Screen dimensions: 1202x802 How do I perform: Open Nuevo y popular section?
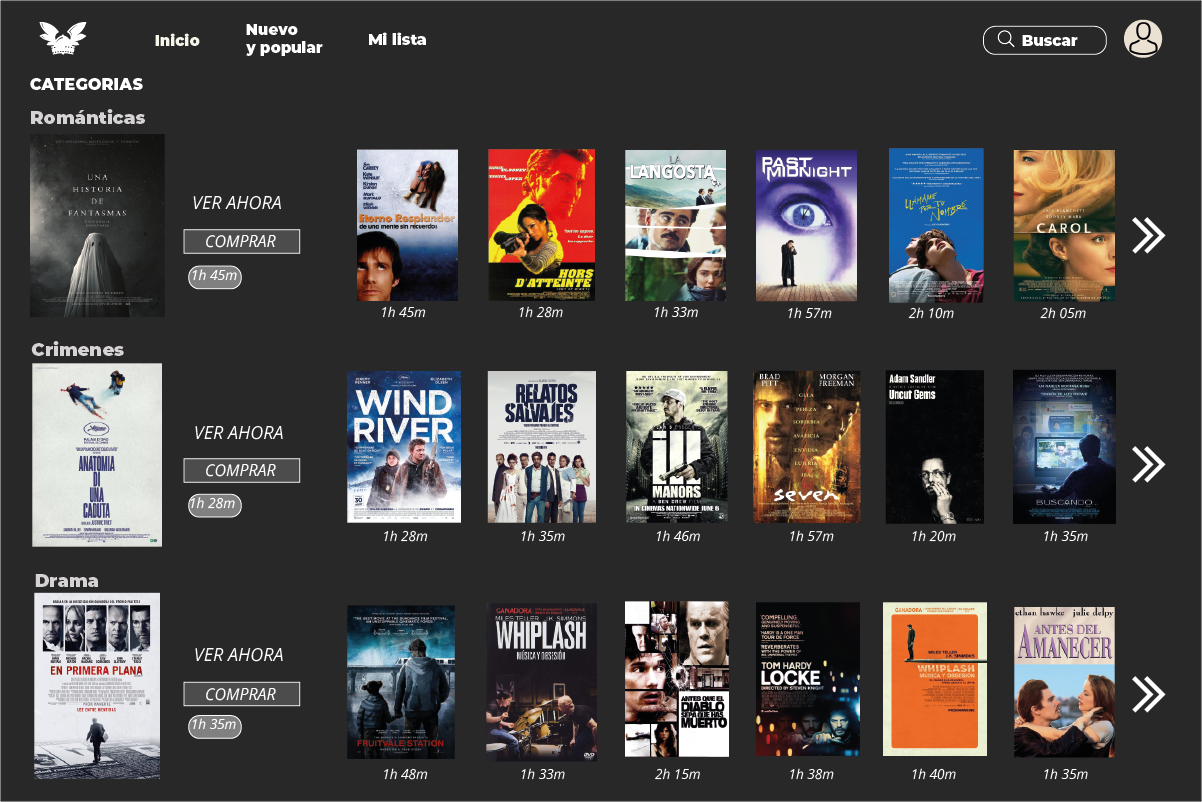[284, 39]
